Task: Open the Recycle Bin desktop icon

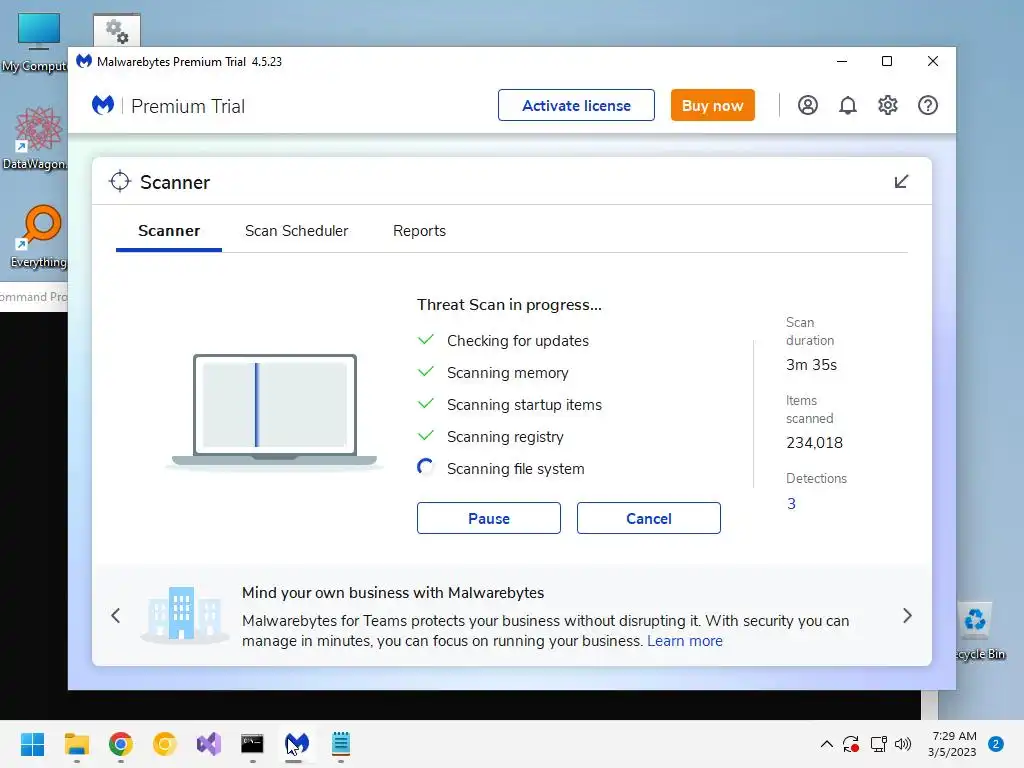Action: [978, 632]
